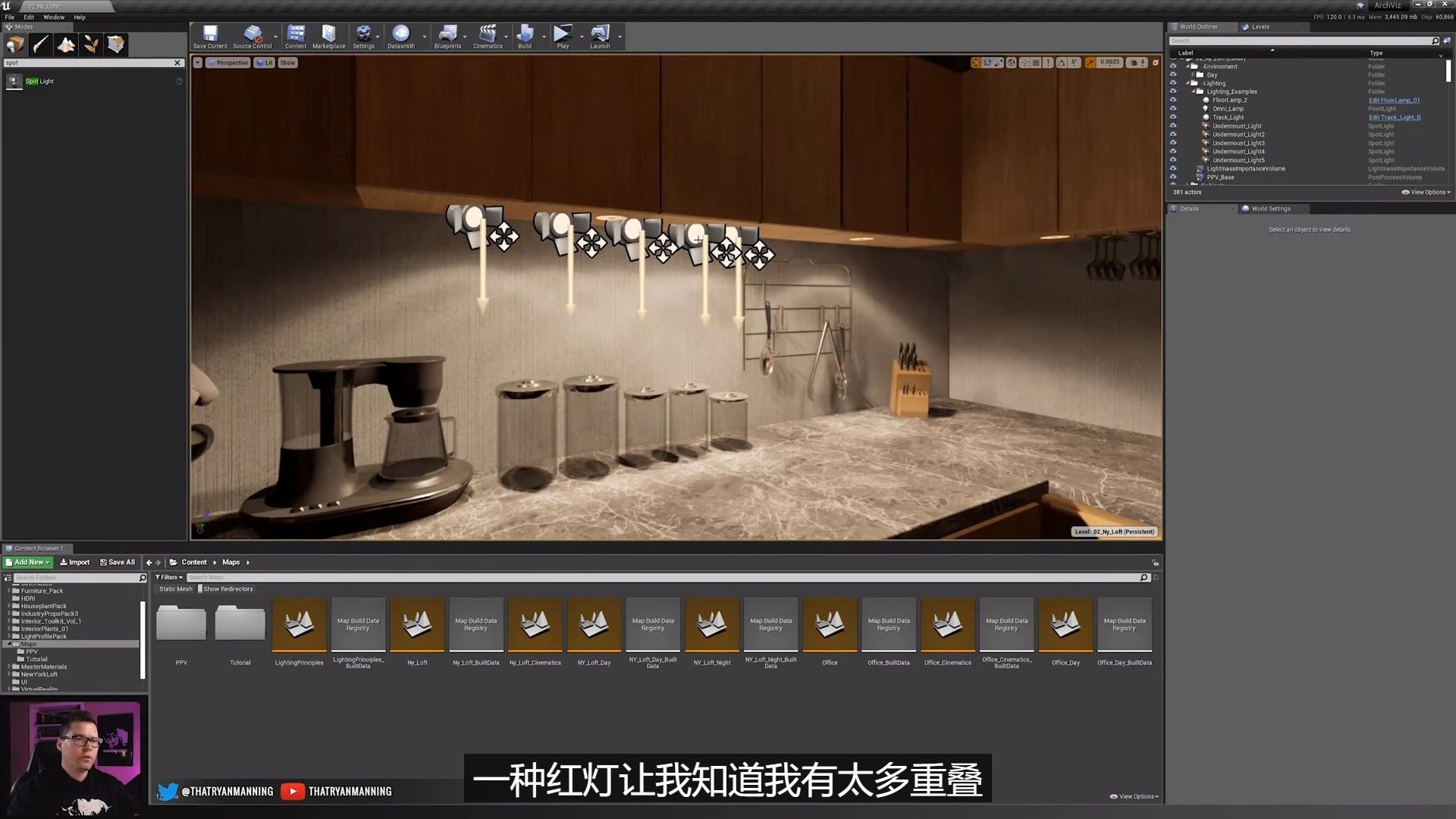Viewport: 1456px width, 819px height.
Task: Click the Settings toolbar icon
Action: [364, 36]
